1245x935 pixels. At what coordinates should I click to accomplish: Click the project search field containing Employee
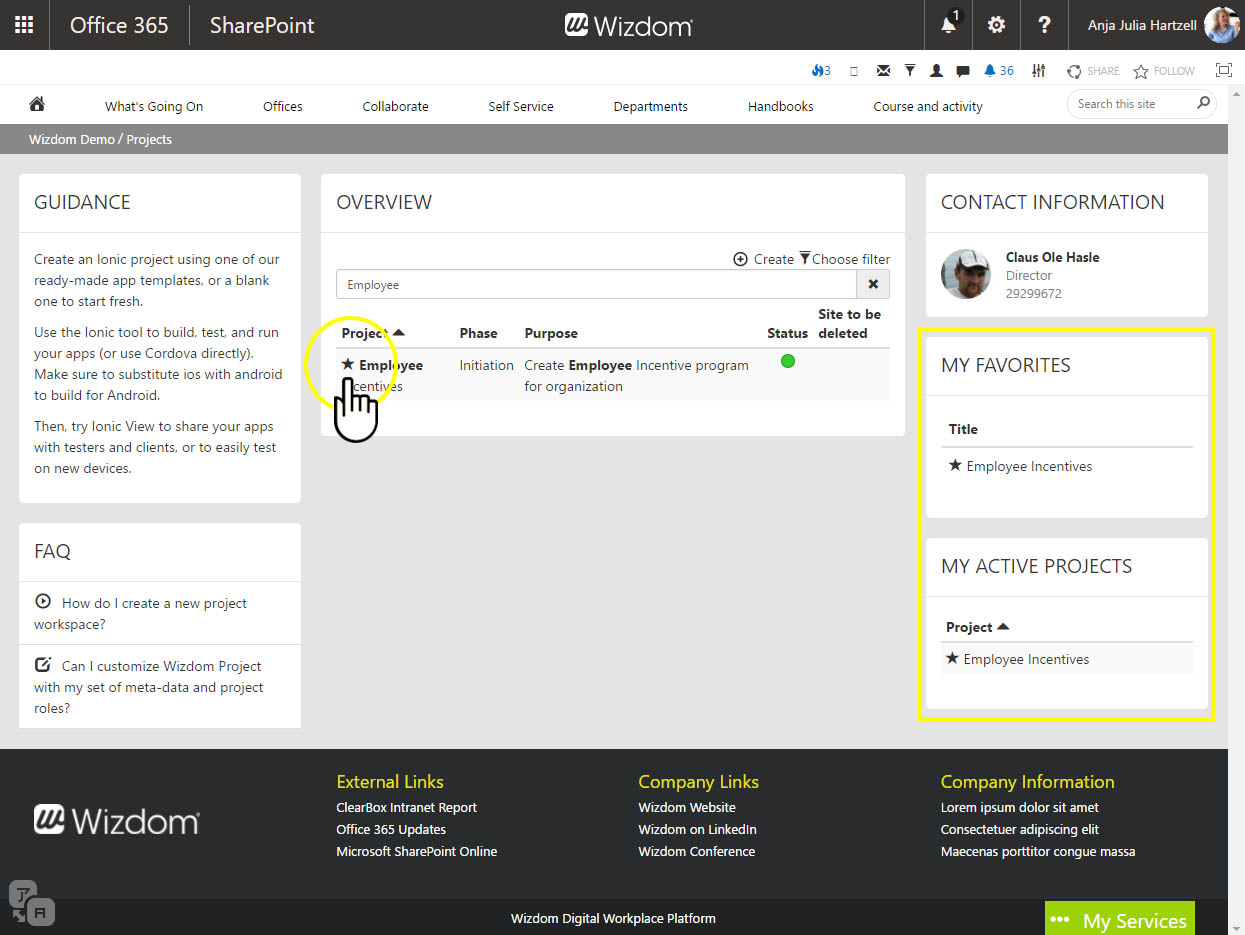pos(596,284)
